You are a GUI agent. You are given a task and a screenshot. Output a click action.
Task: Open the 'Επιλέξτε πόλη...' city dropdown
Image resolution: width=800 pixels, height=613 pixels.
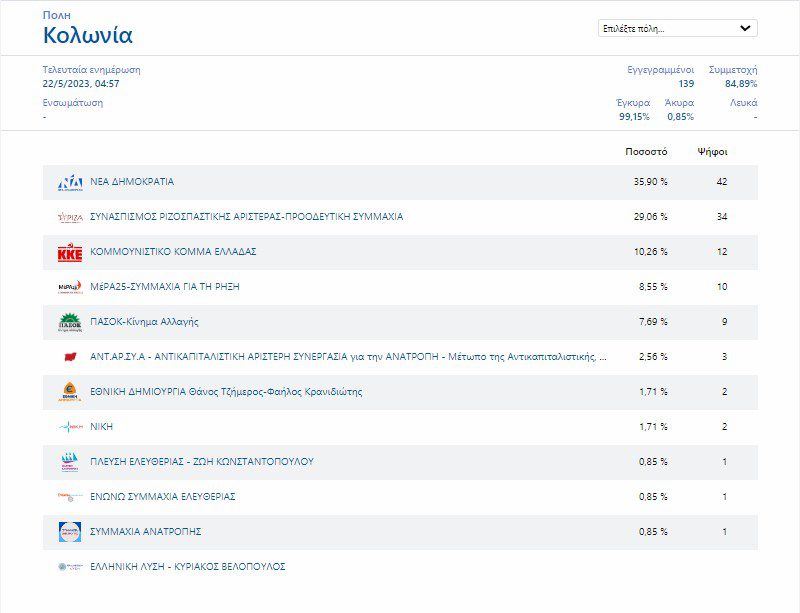coord(678,29)
